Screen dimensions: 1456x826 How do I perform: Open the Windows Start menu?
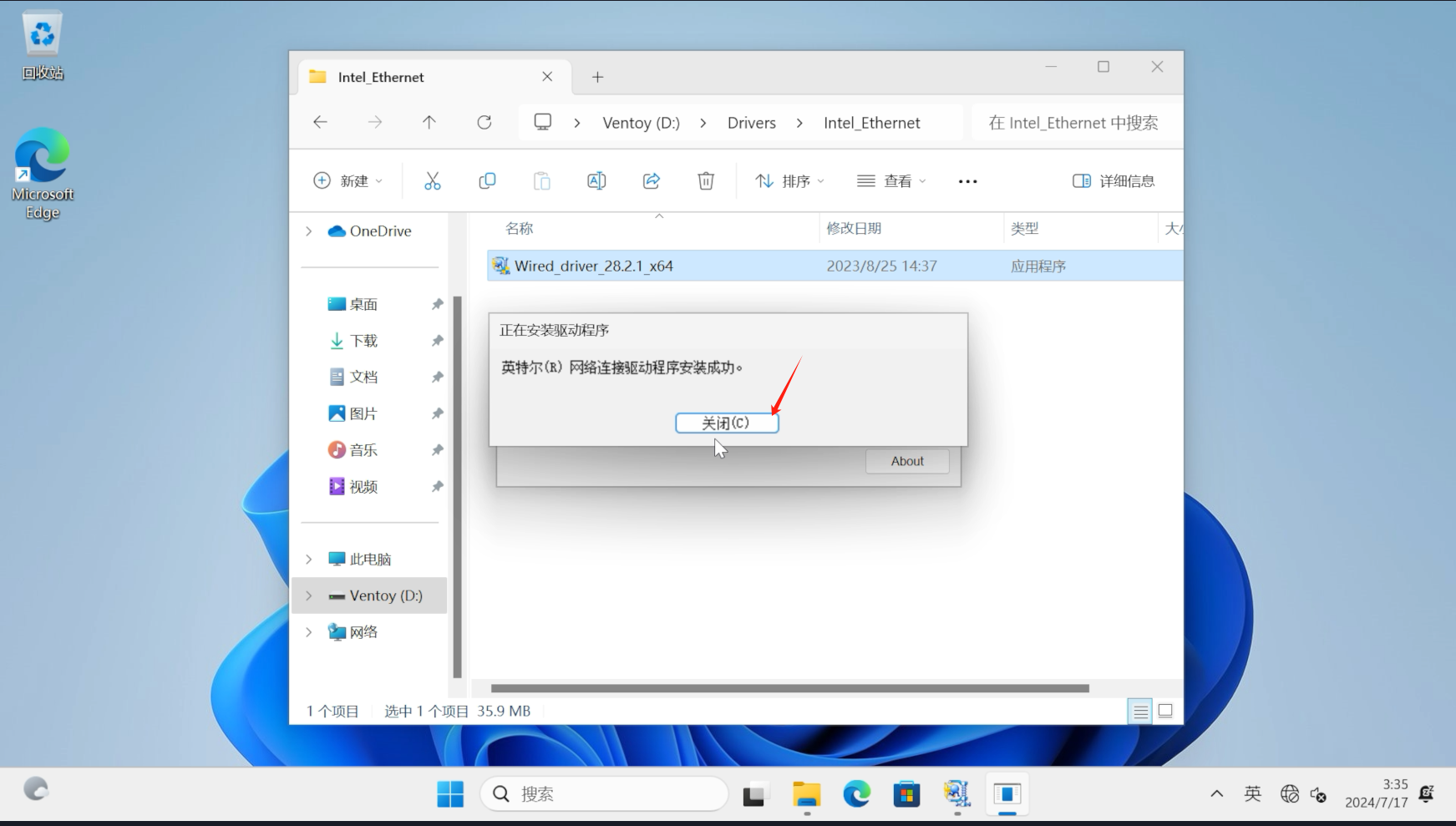pyautogui.click(x=450, y=794)
